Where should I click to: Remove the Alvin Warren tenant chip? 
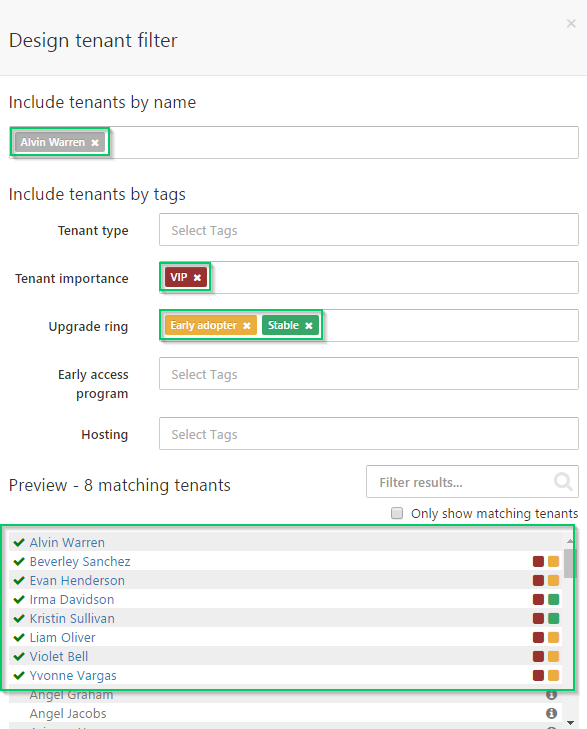coord(95,143)
